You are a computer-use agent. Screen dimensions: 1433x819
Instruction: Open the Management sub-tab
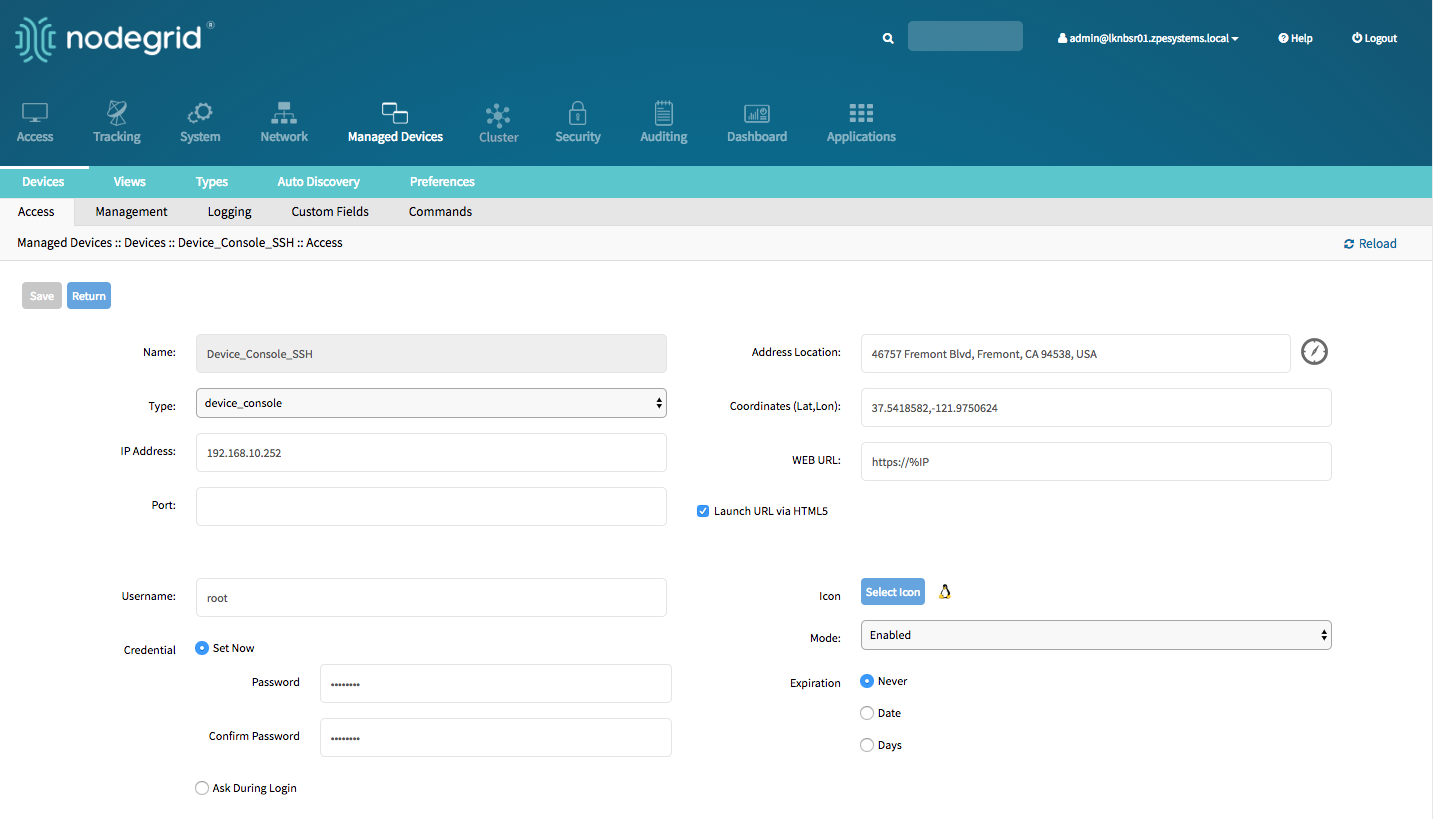(x=131, y=212)
